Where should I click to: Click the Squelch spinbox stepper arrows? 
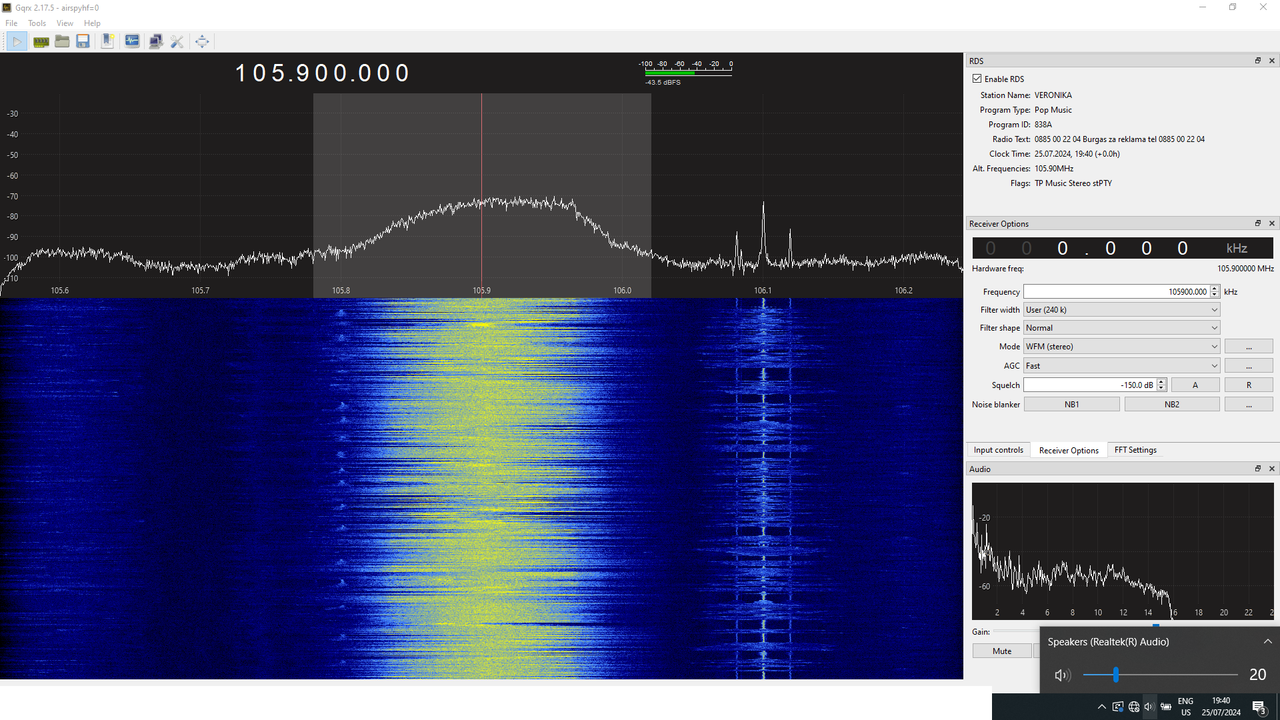pyautogui.click(x=1161, y=385)
